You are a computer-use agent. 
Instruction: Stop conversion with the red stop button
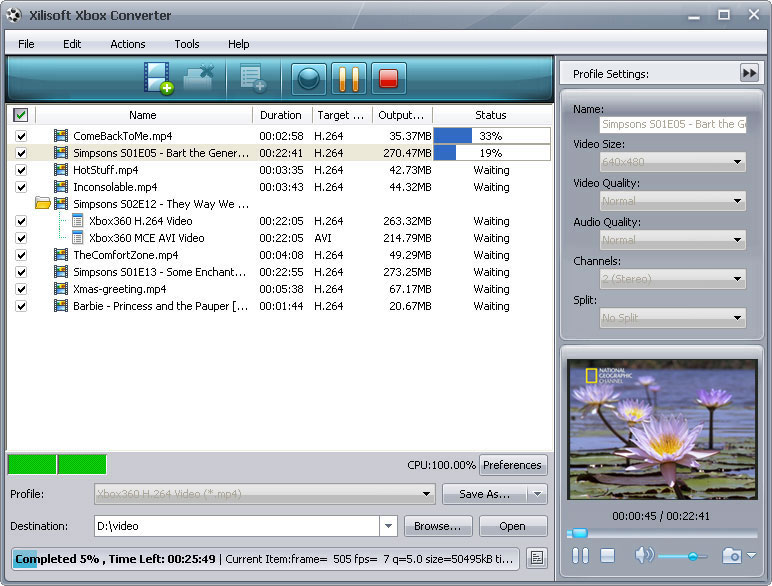click(x=388, y=78)
